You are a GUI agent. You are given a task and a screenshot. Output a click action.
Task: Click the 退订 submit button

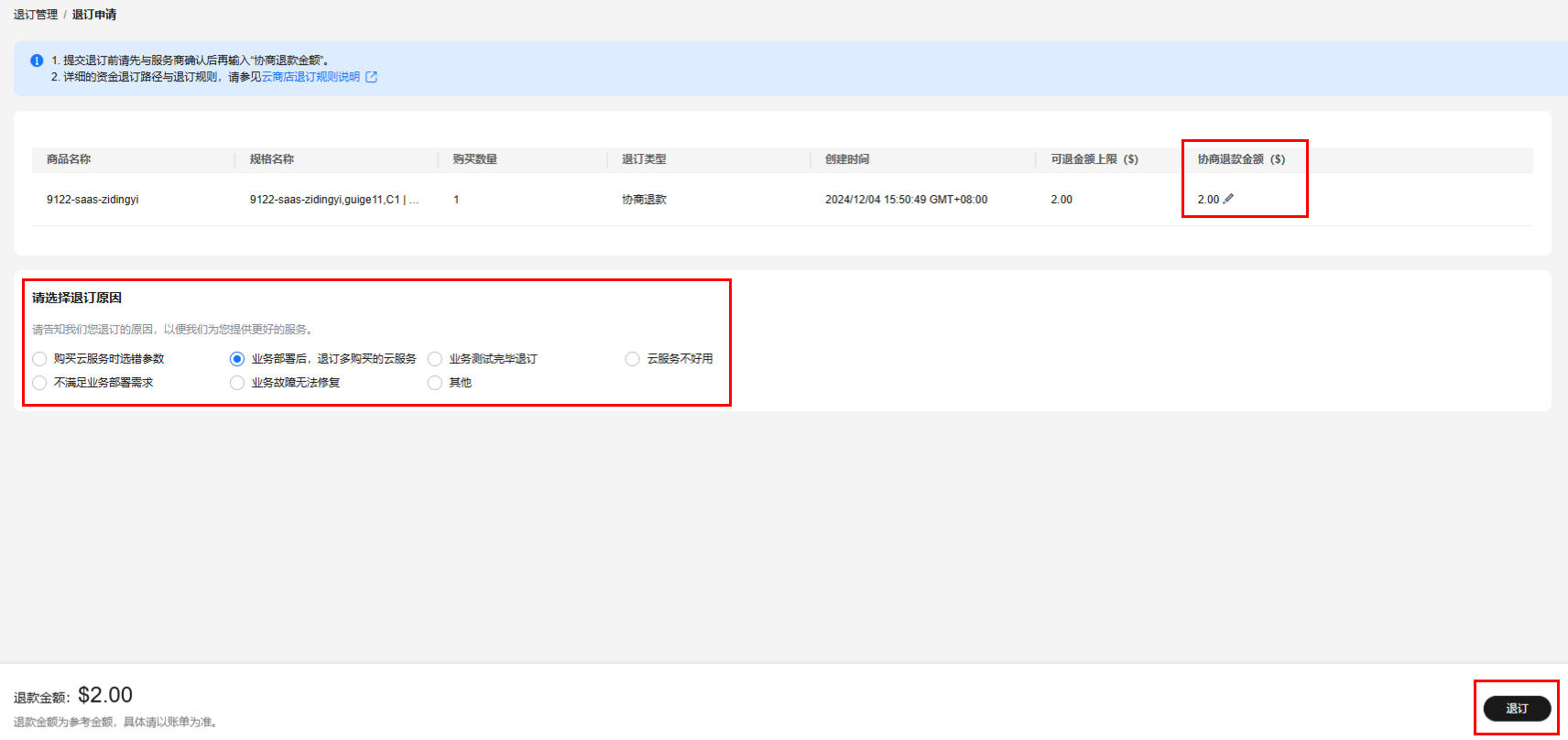point(1517,708)
